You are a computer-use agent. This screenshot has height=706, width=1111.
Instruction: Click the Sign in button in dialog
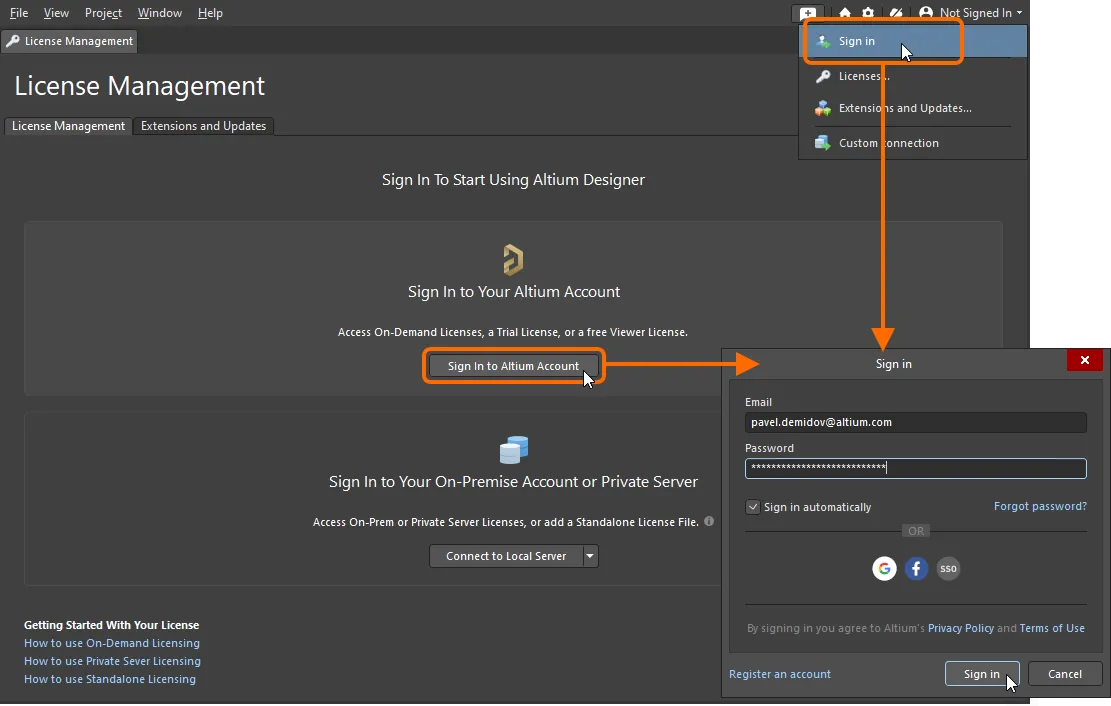982,674
